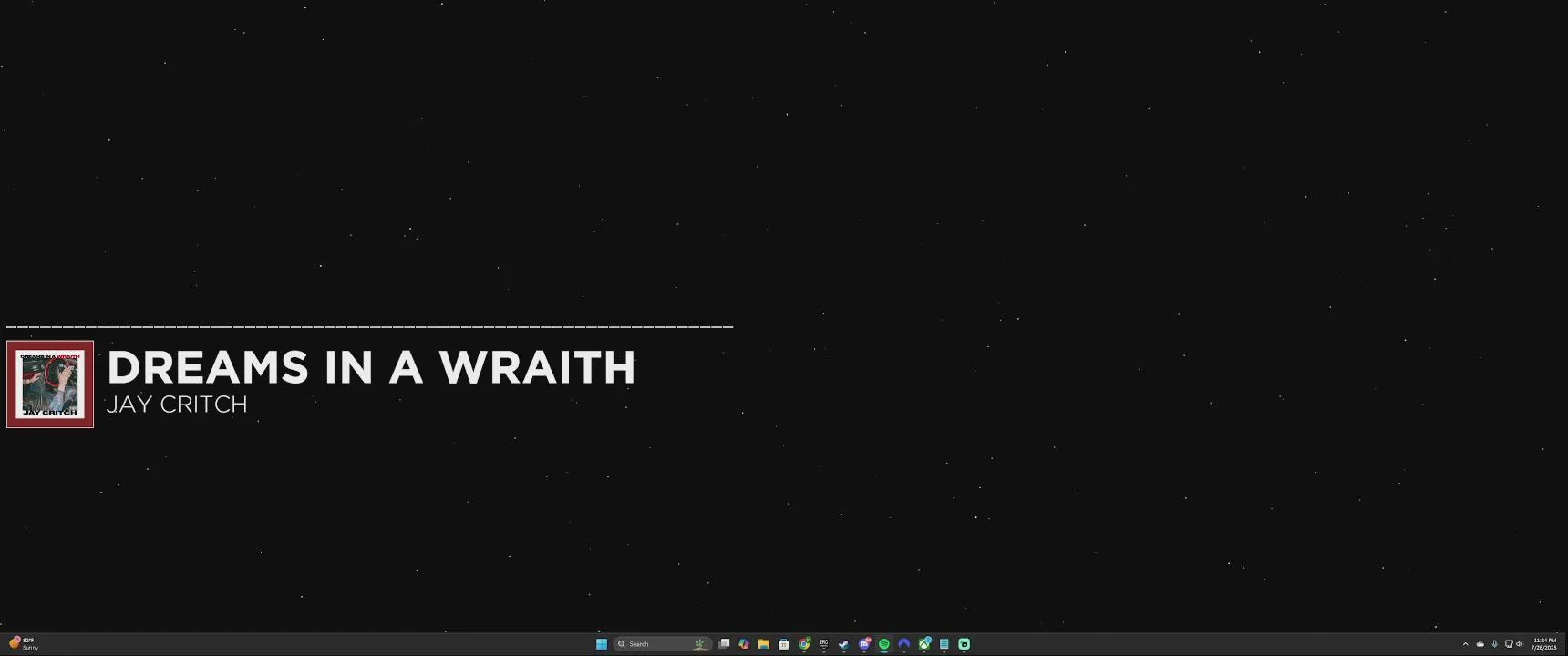The height and width of the screenshot is (656, 1568).
Task: Switch to Steam in taskbar
Action: pos(844,644)
